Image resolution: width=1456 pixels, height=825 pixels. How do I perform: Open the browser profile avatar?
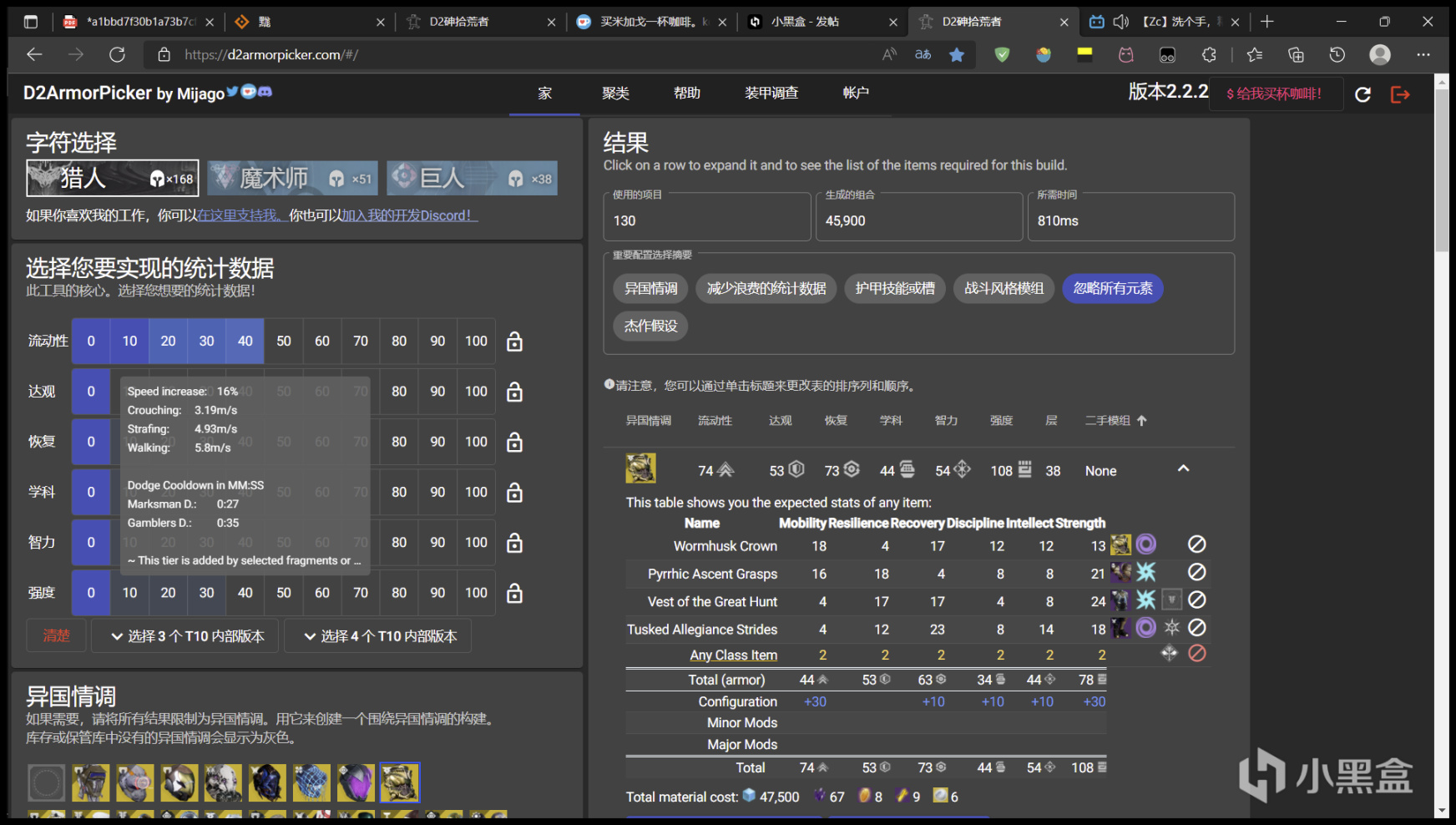1380,55
